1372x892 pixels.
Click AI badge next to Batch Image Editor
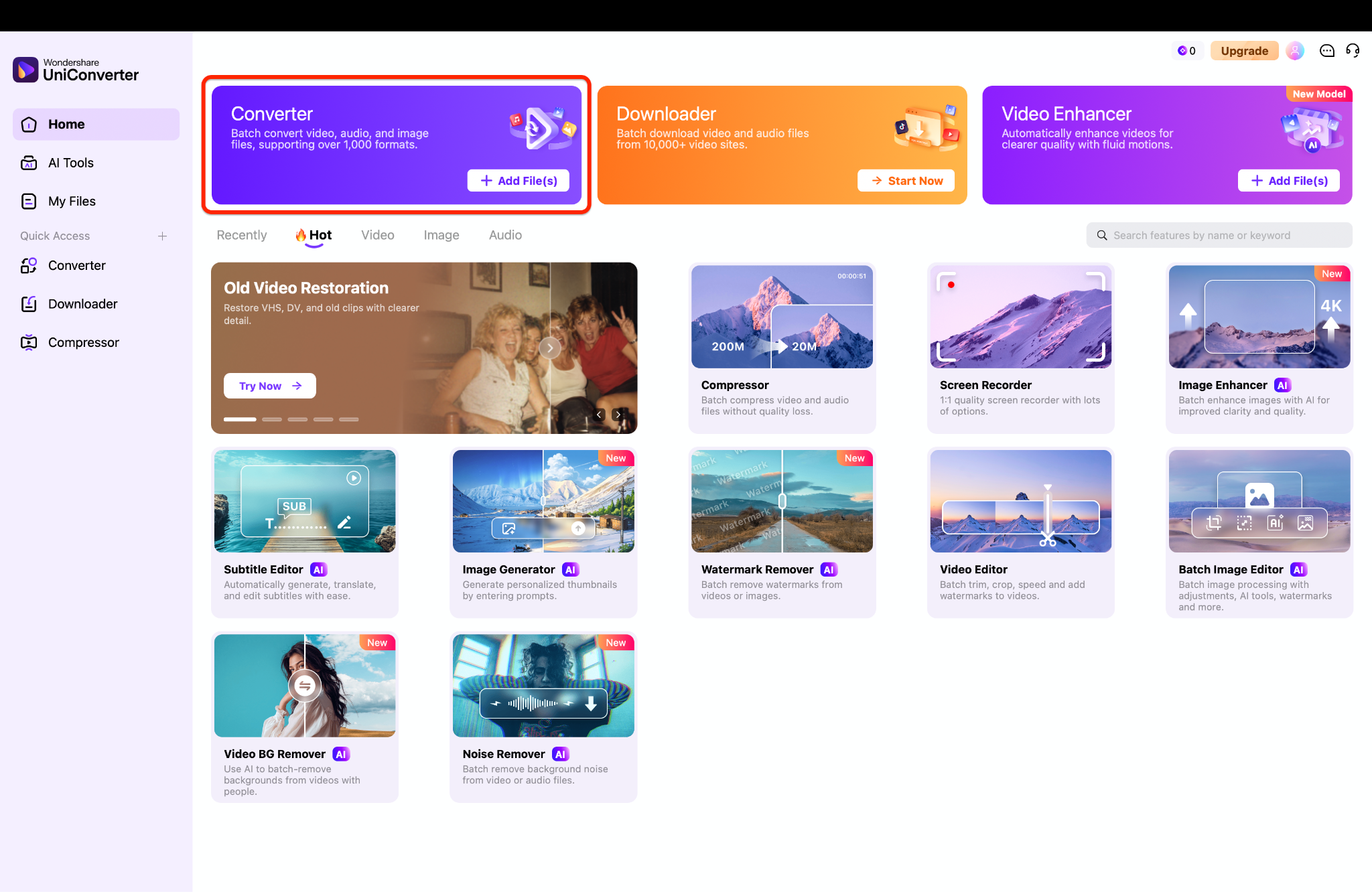pyautogui.click(x=1298, y=570)
